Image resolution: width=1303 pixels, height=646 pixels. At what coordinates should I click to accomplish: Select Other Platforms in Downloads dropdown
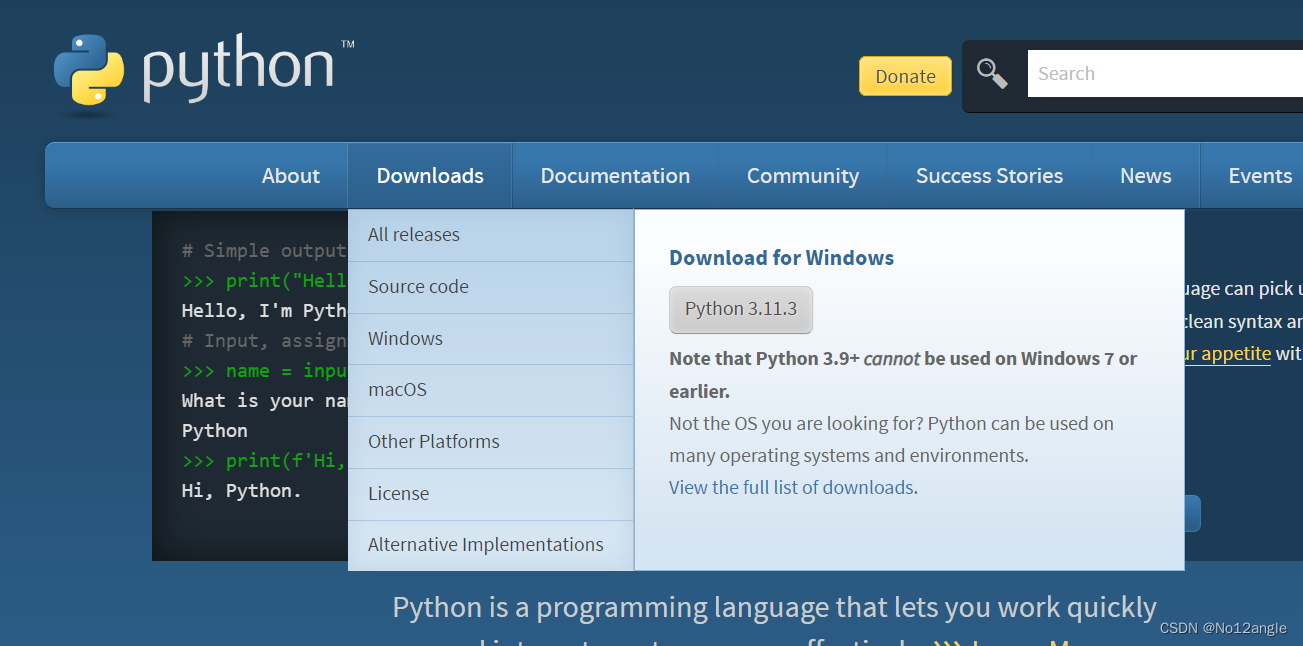click(x=491, y=442)
